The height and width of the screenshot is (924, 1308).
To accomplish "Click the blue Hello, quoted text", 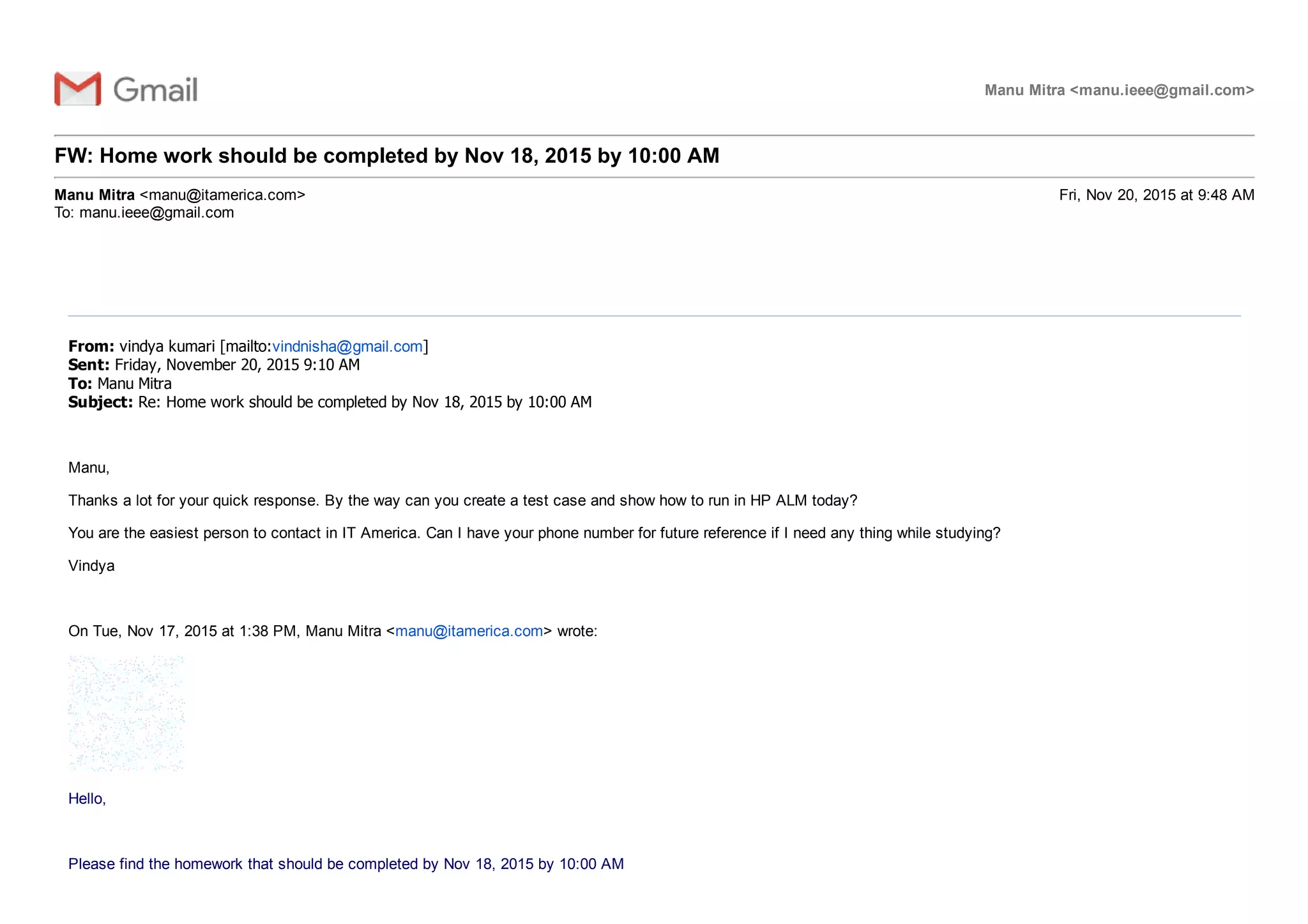I will tap(87, 798).
